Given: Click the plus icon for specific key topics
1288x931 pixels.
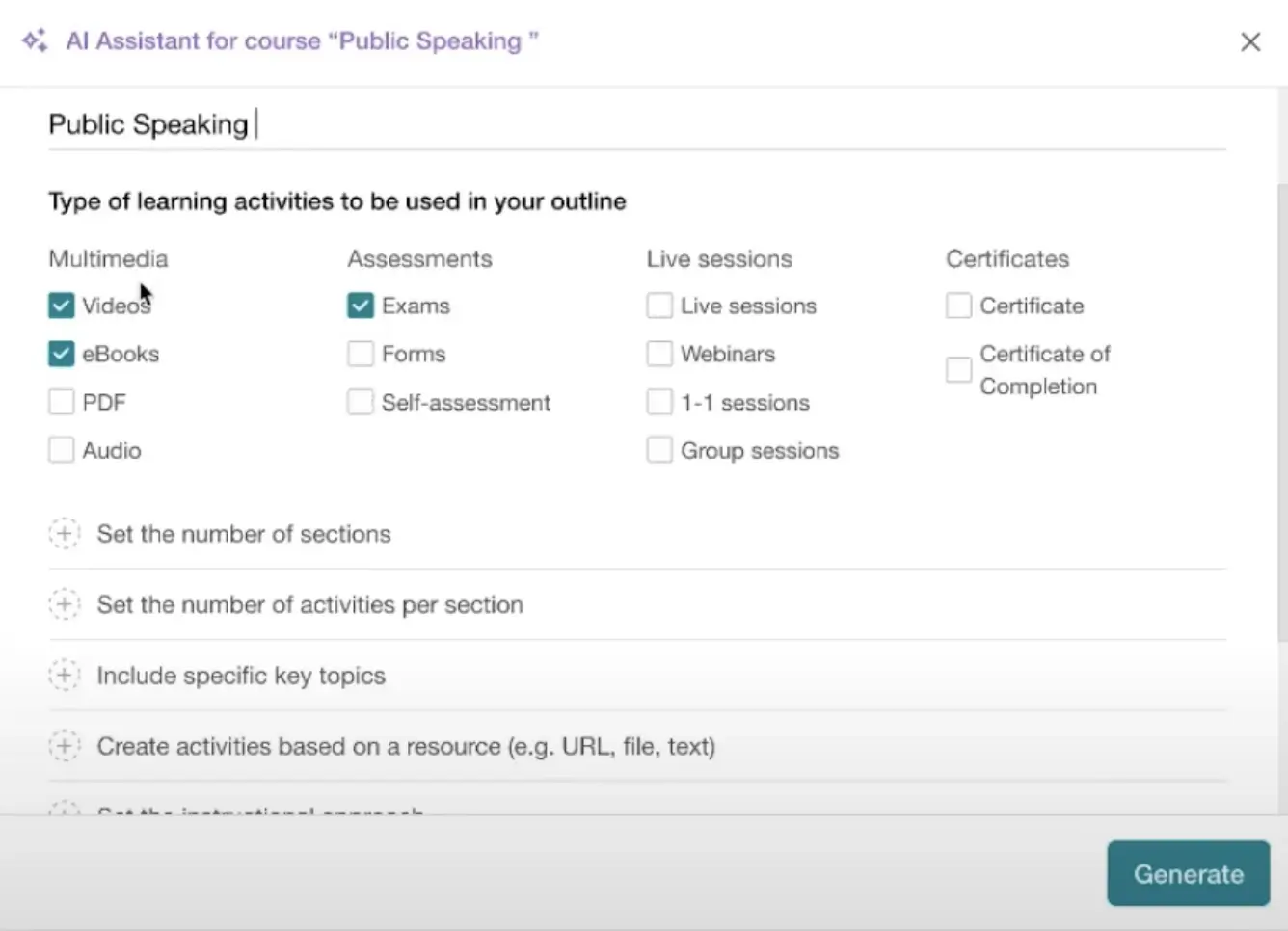Looking at the screenshot, I should coord(65,676).
